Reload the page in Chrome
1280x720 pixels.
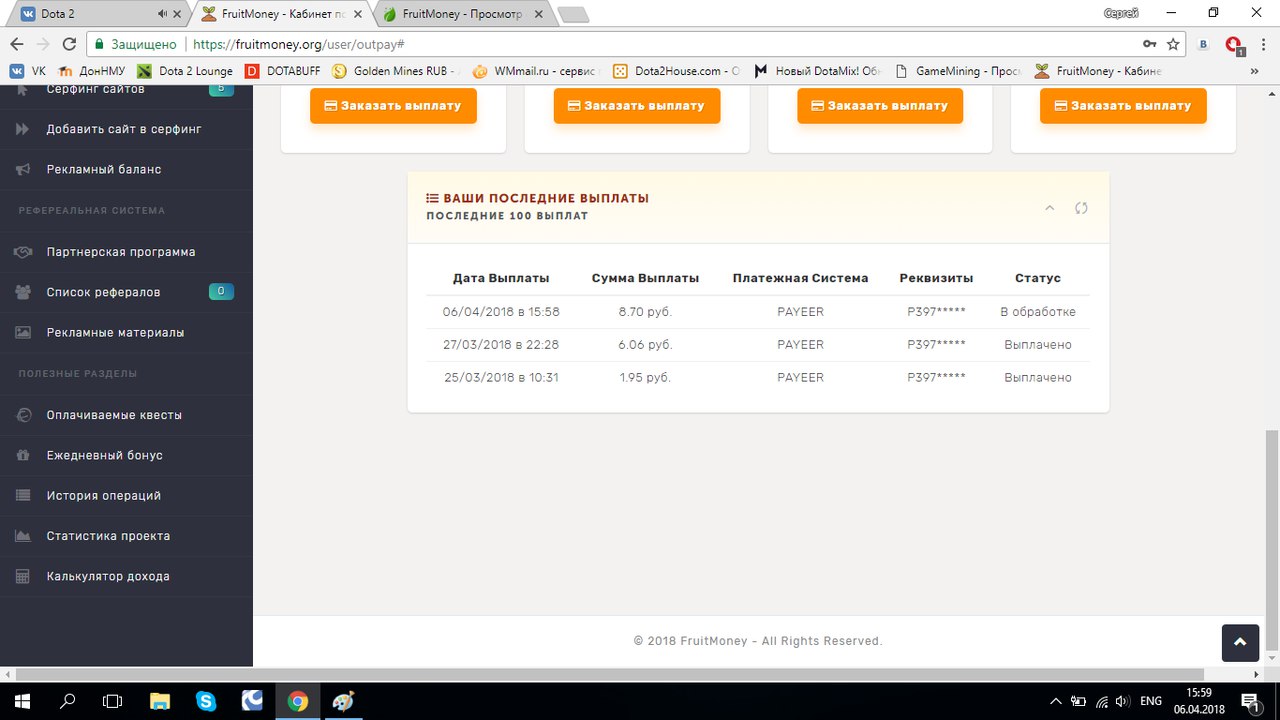tap(69, 44)
